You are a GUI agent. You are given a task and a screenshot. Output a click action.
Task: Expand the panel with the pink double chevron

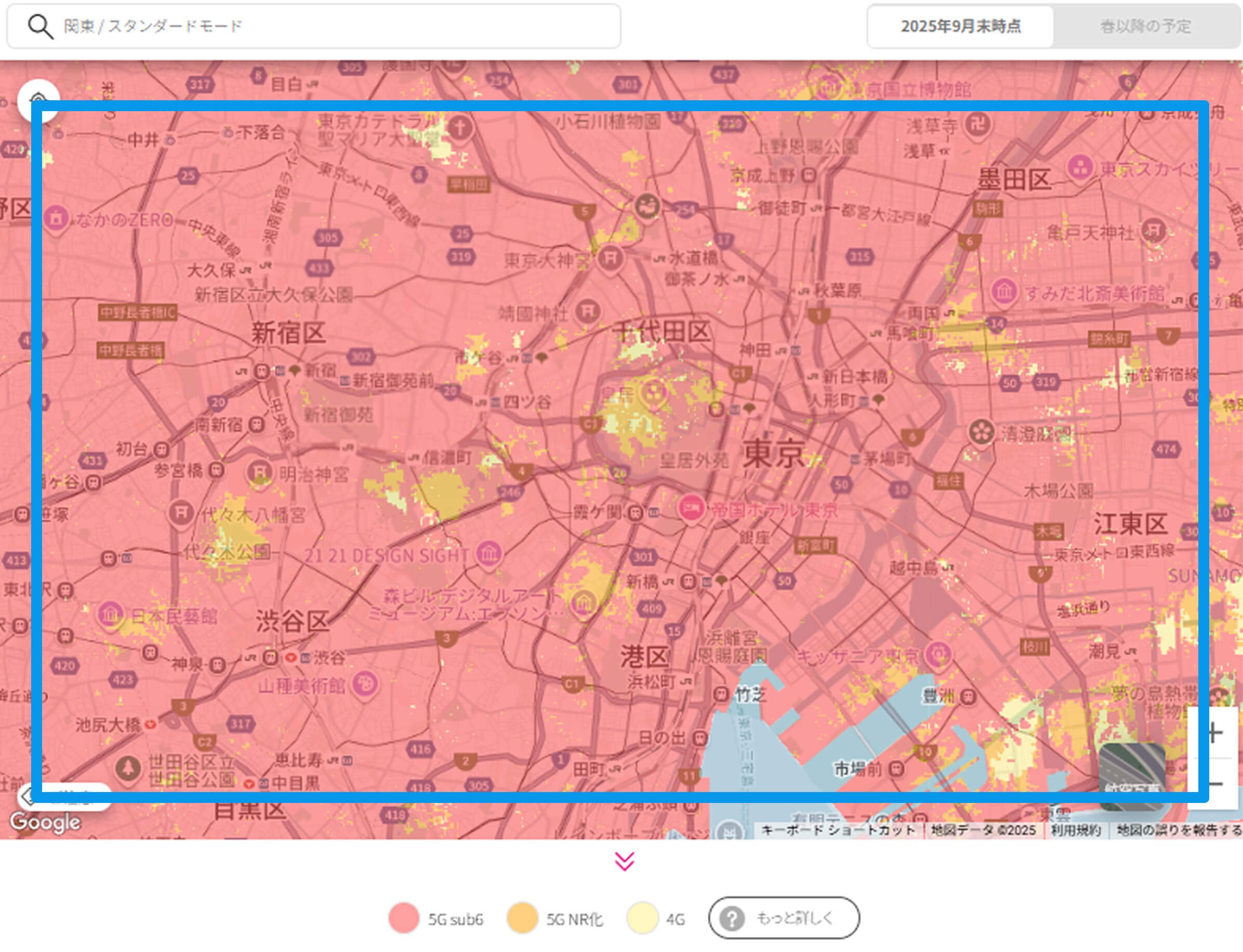coord(624,861)
